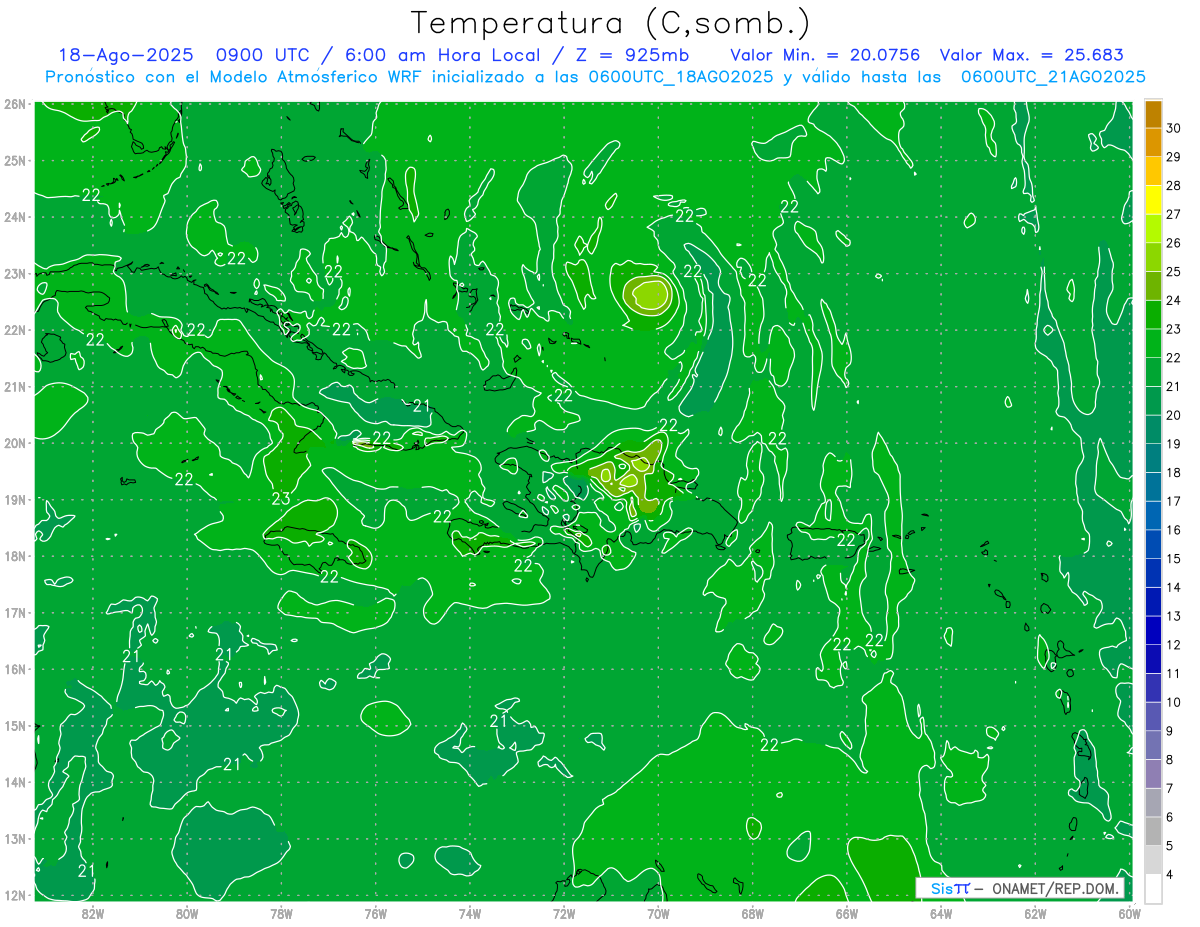Click the yellow legend swatch between 27 and 28
The width and height of the screenshot is (1200, 927).
[1153, 199]
